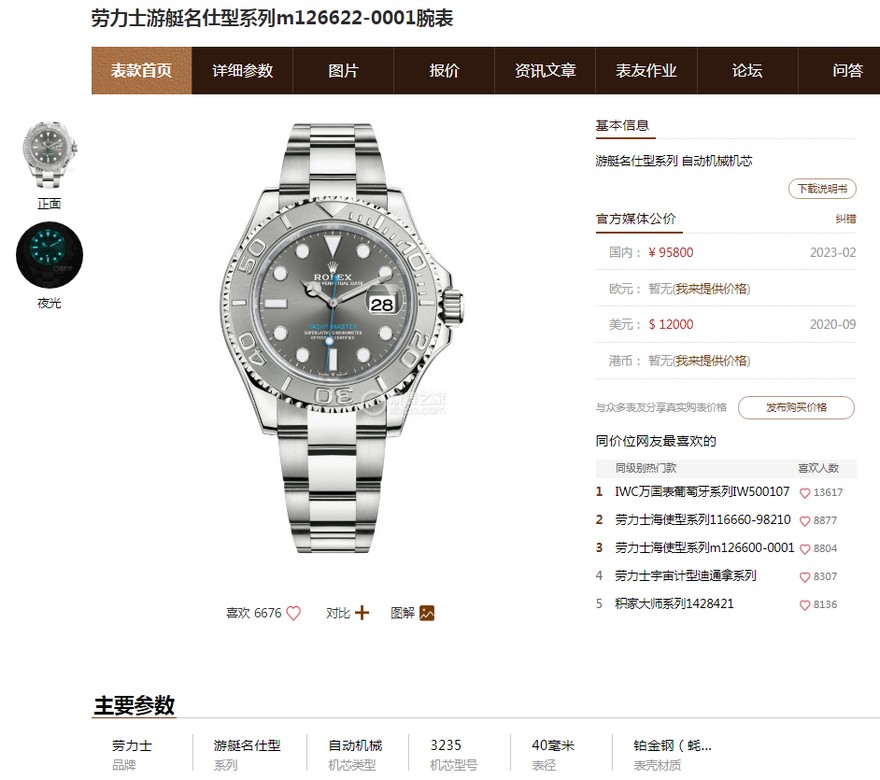This screenshot has height=780, width=880.
Task: Click heart icon beside IWC万国表 13617
Action: 804,493
